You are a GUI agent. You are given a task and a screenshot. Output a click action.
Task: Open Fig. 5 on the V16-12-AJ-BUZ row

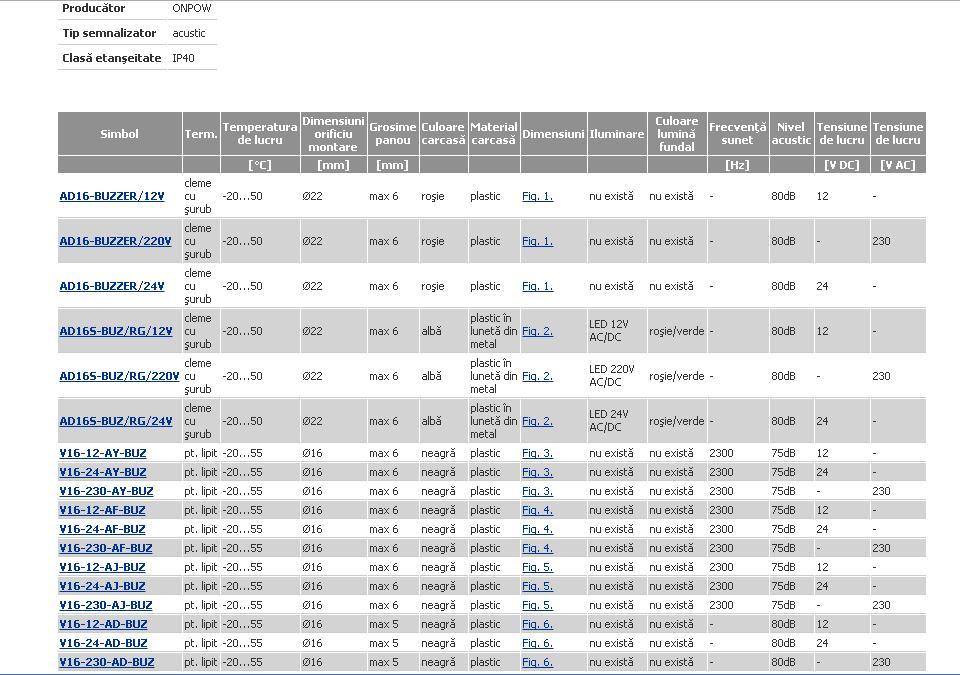tap(538, 567)
